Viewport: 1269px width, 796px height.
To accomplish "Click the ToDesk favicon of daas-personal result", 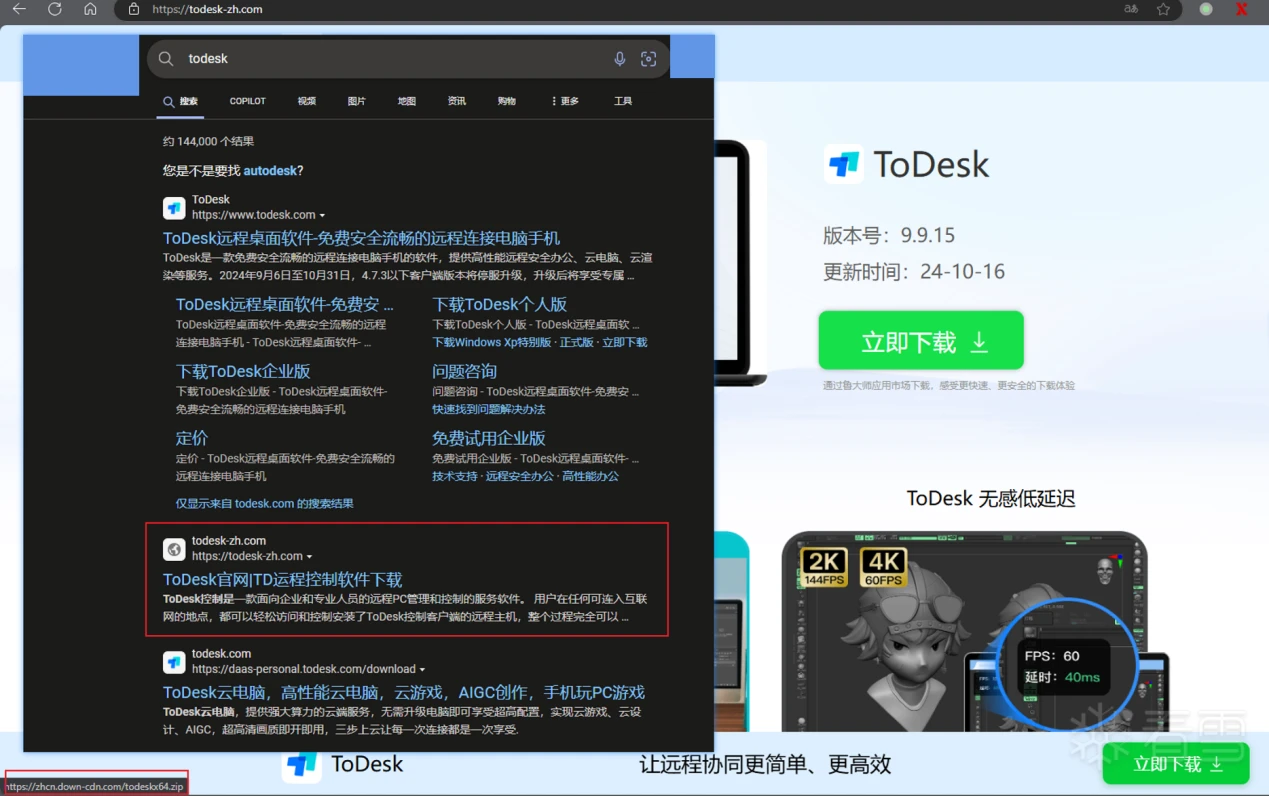I will [x=174, y=662].
